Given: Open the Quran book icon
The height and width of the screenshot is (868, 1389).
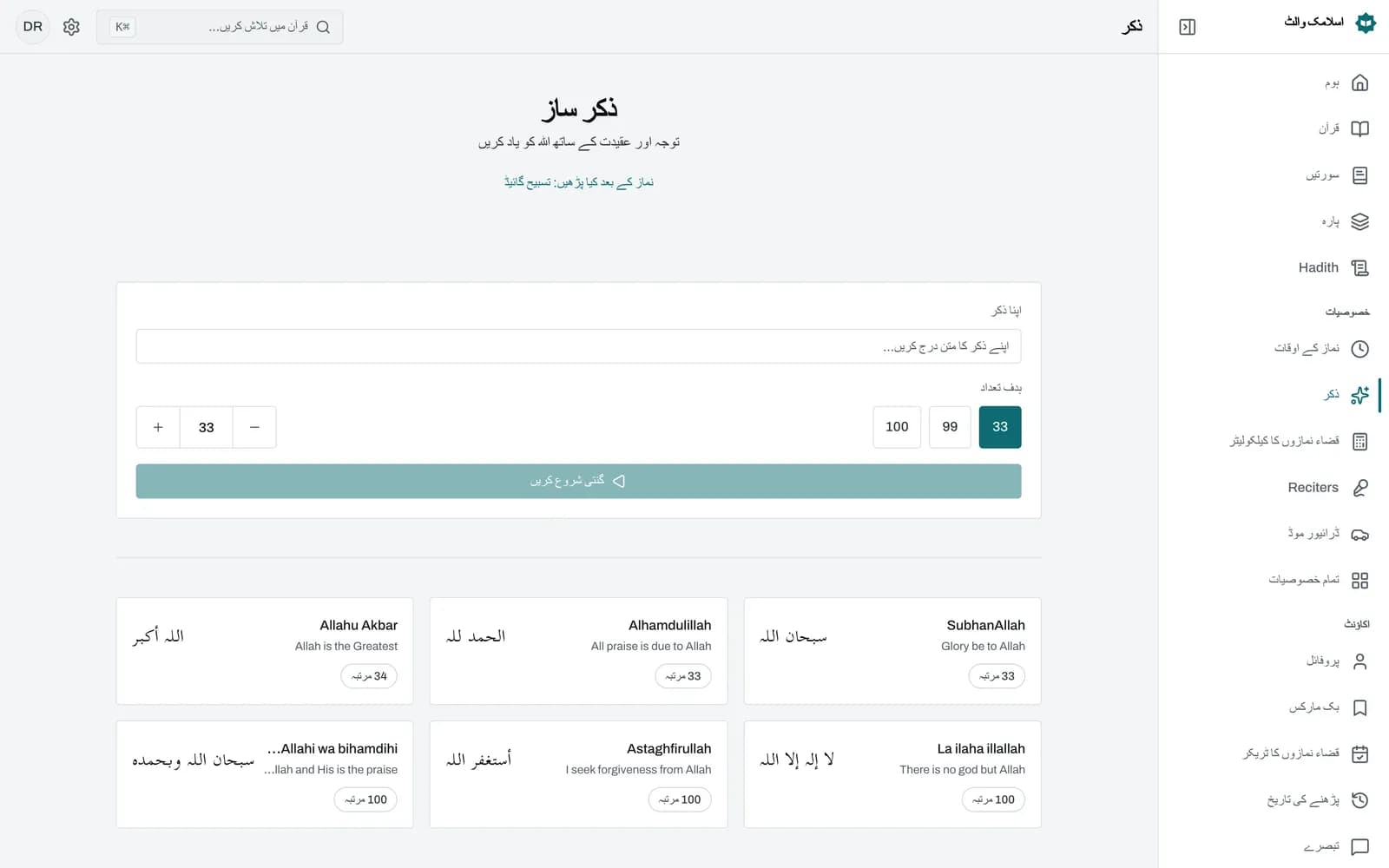Looking at the screenshot, I should (x=1359, y=128).
